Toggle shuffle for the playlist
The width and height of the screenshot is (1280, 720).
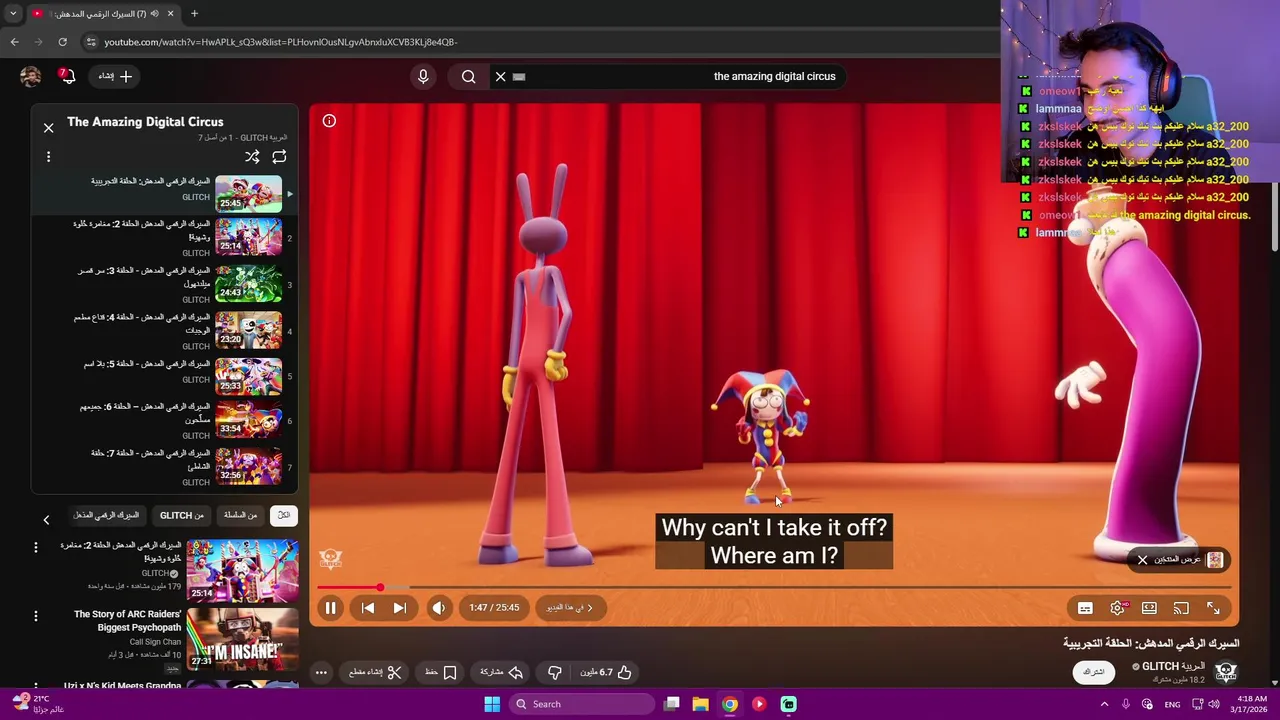click(x=252, y=157)
